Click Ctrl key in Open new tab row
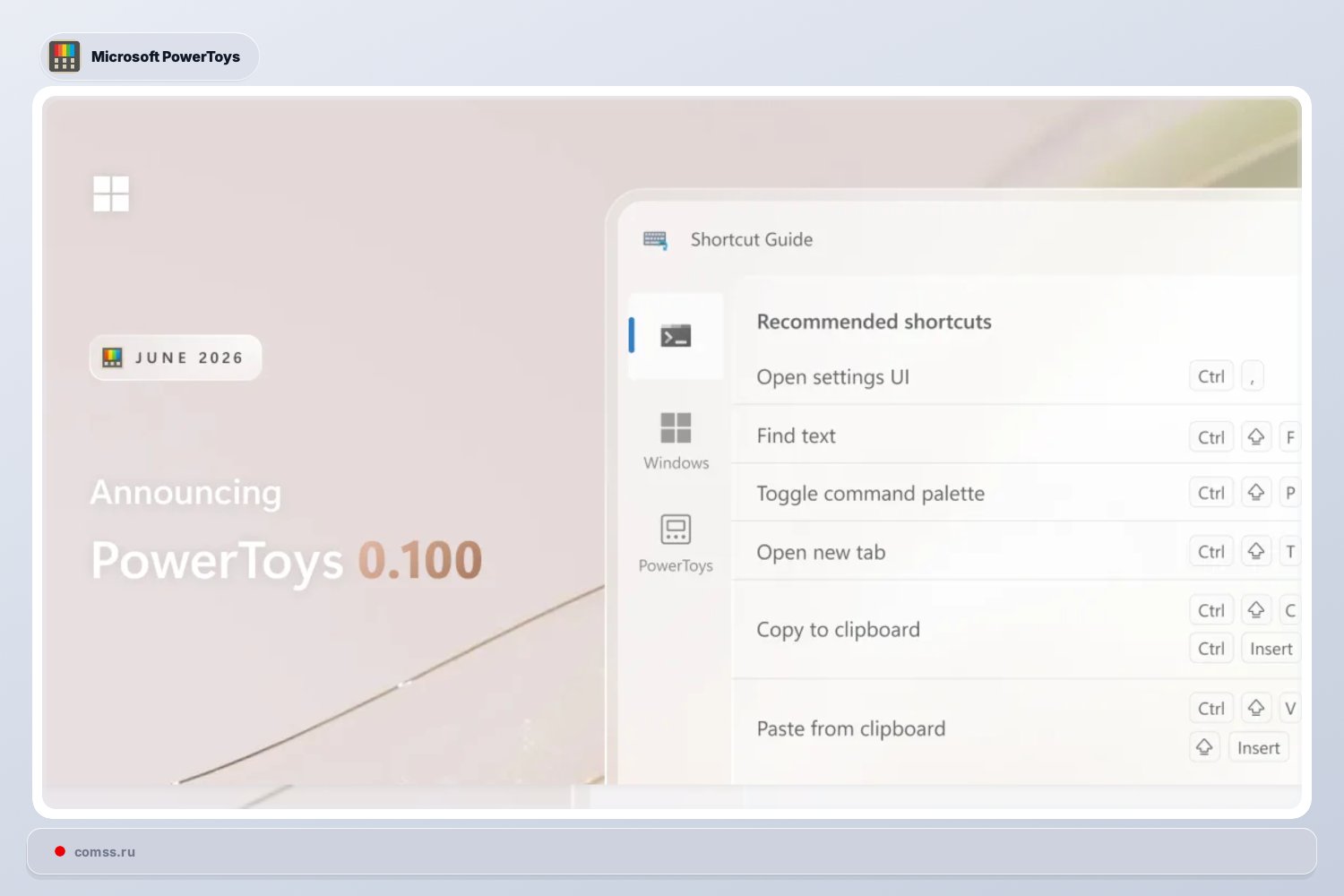 [x=1211, y=551]
